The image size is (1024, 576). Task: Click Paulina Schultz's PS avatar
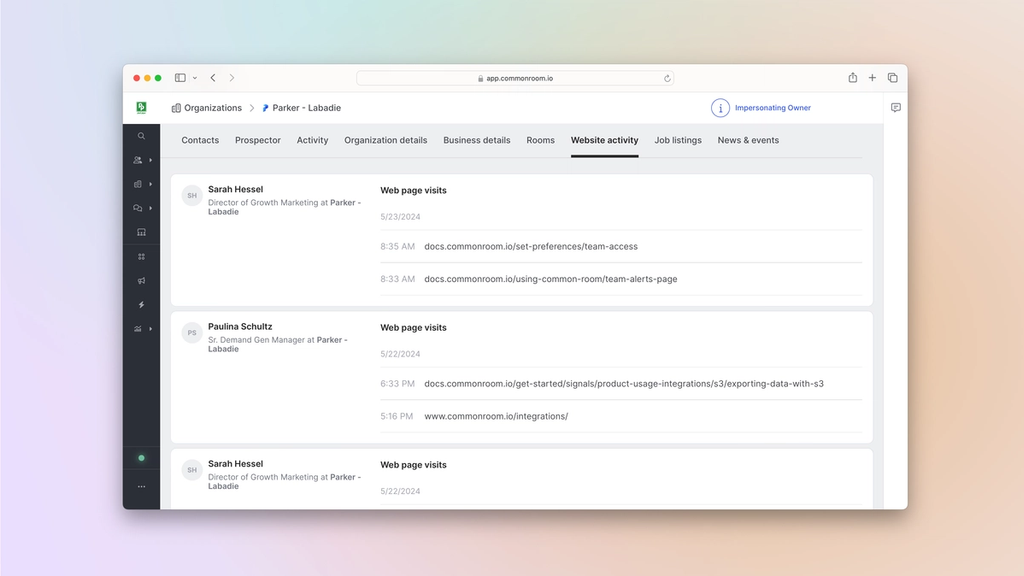coord(192,332)
